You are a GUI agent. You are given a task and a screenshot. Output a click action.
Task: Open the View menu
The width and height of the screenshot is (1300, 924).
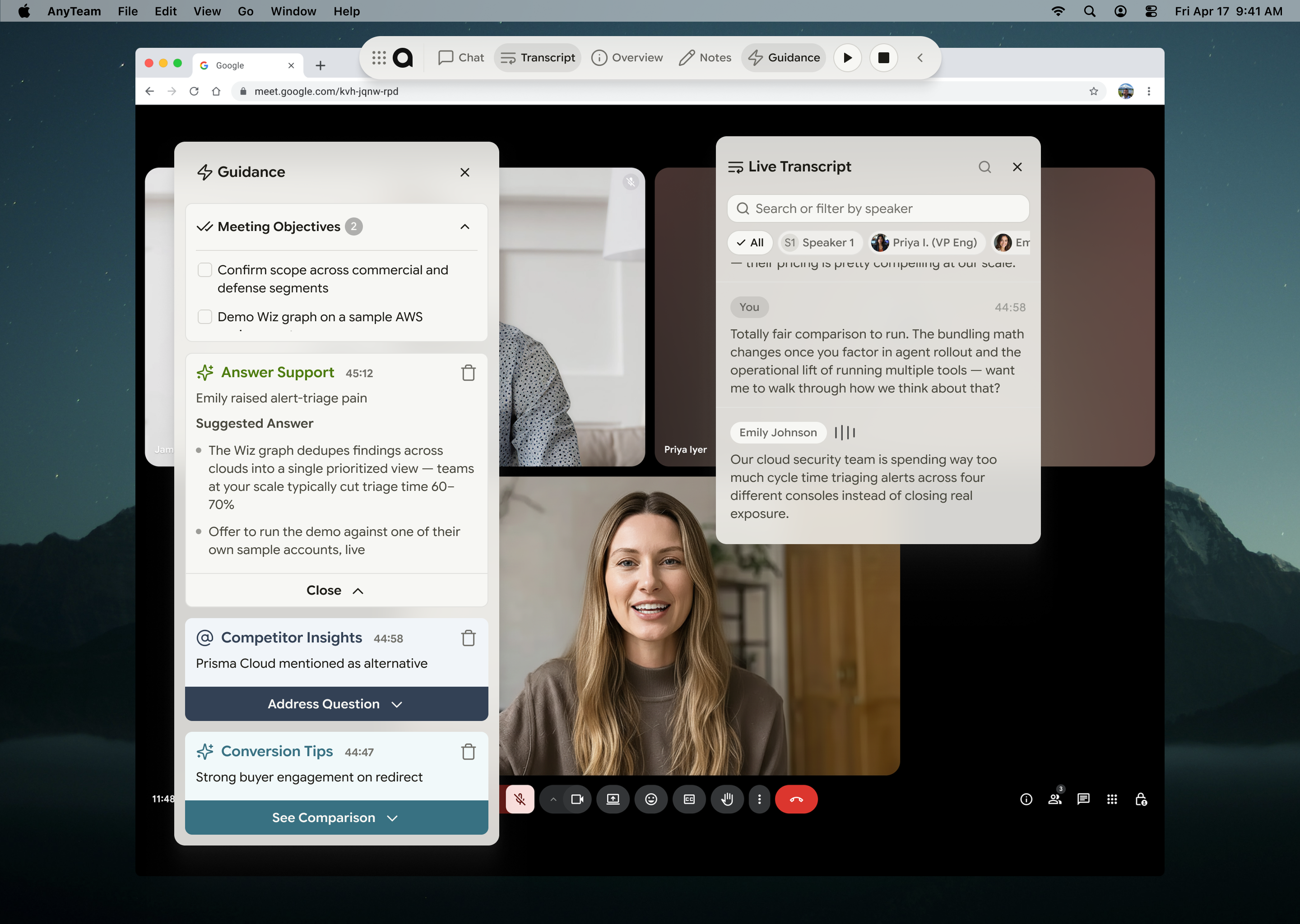(207, 11)
